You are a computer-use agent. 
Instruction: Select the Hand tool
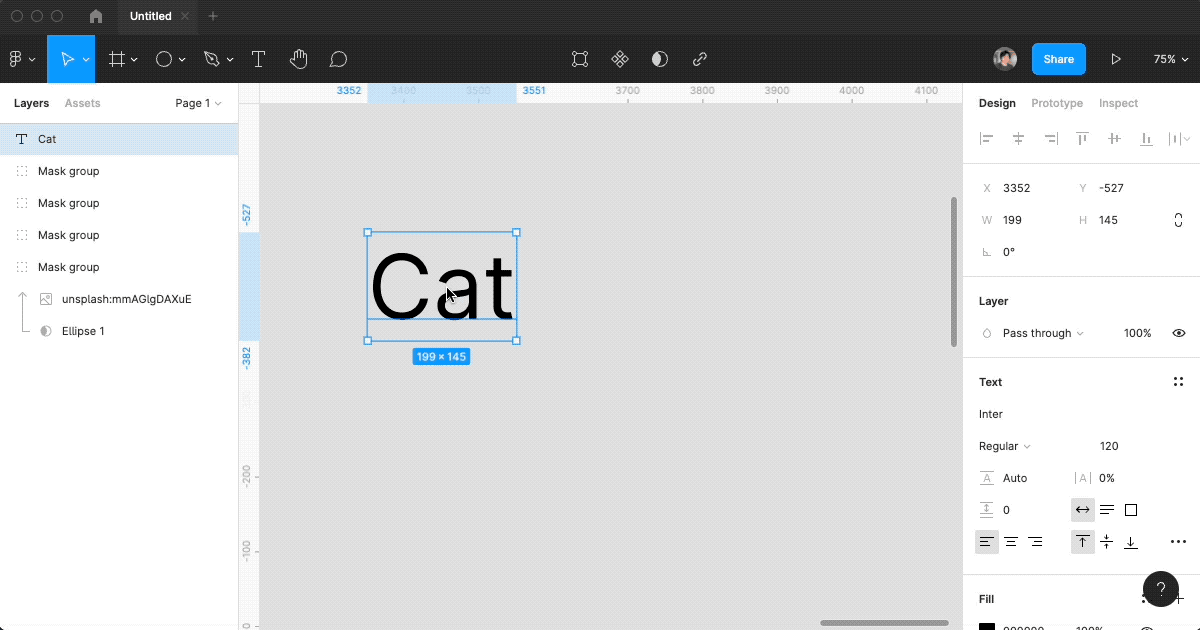[298, 59]
